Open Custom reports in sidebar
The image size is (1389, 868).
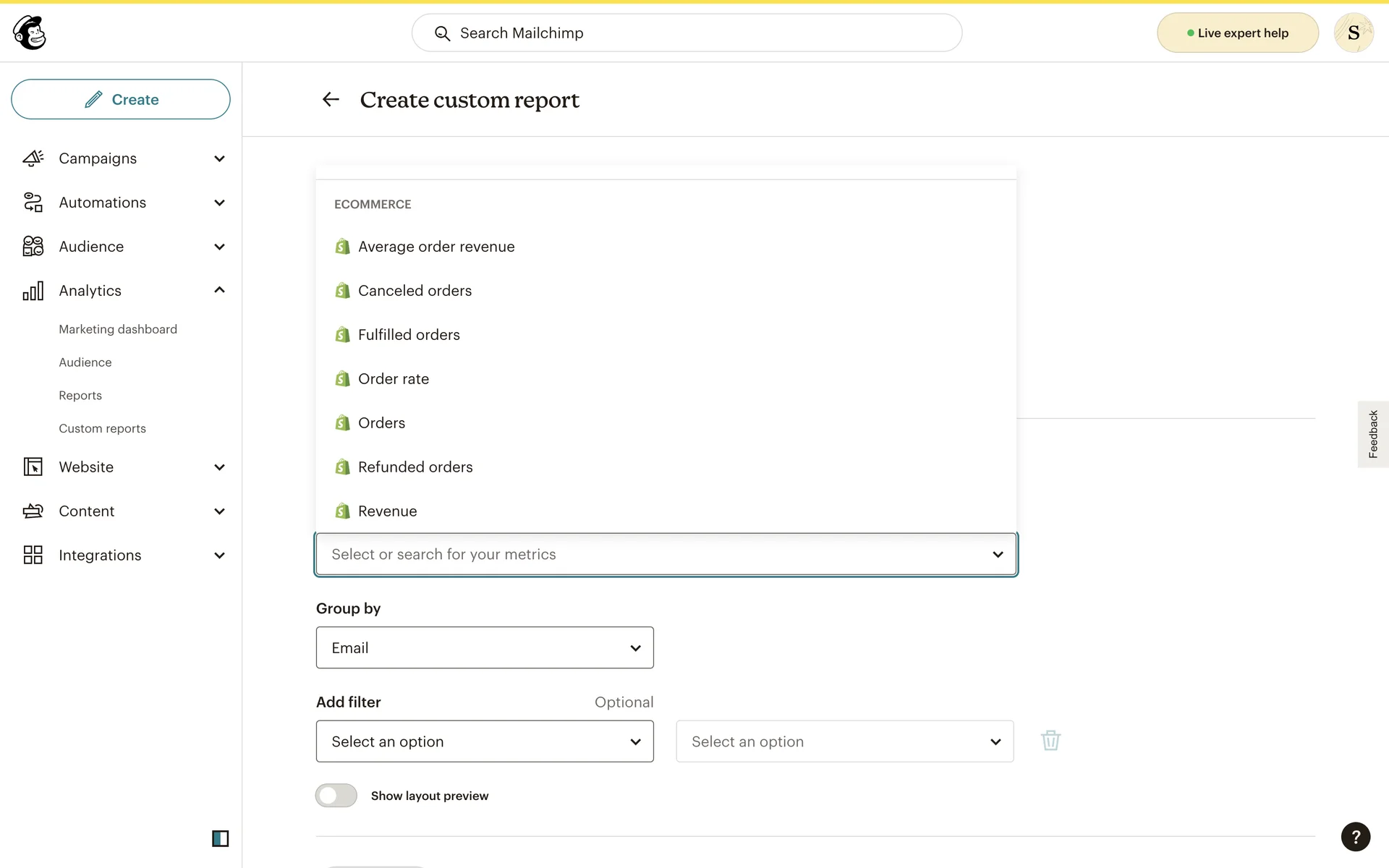tap(102, 428)
